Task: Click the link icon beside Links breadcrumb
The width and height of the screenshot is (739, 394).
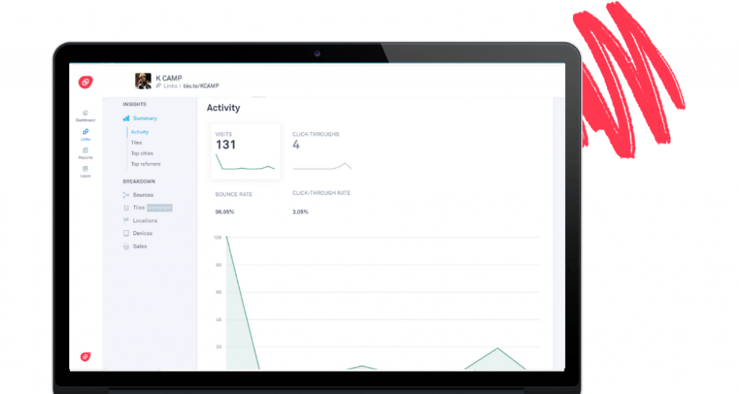Action: pyautogui.click(x=158, y=86)
